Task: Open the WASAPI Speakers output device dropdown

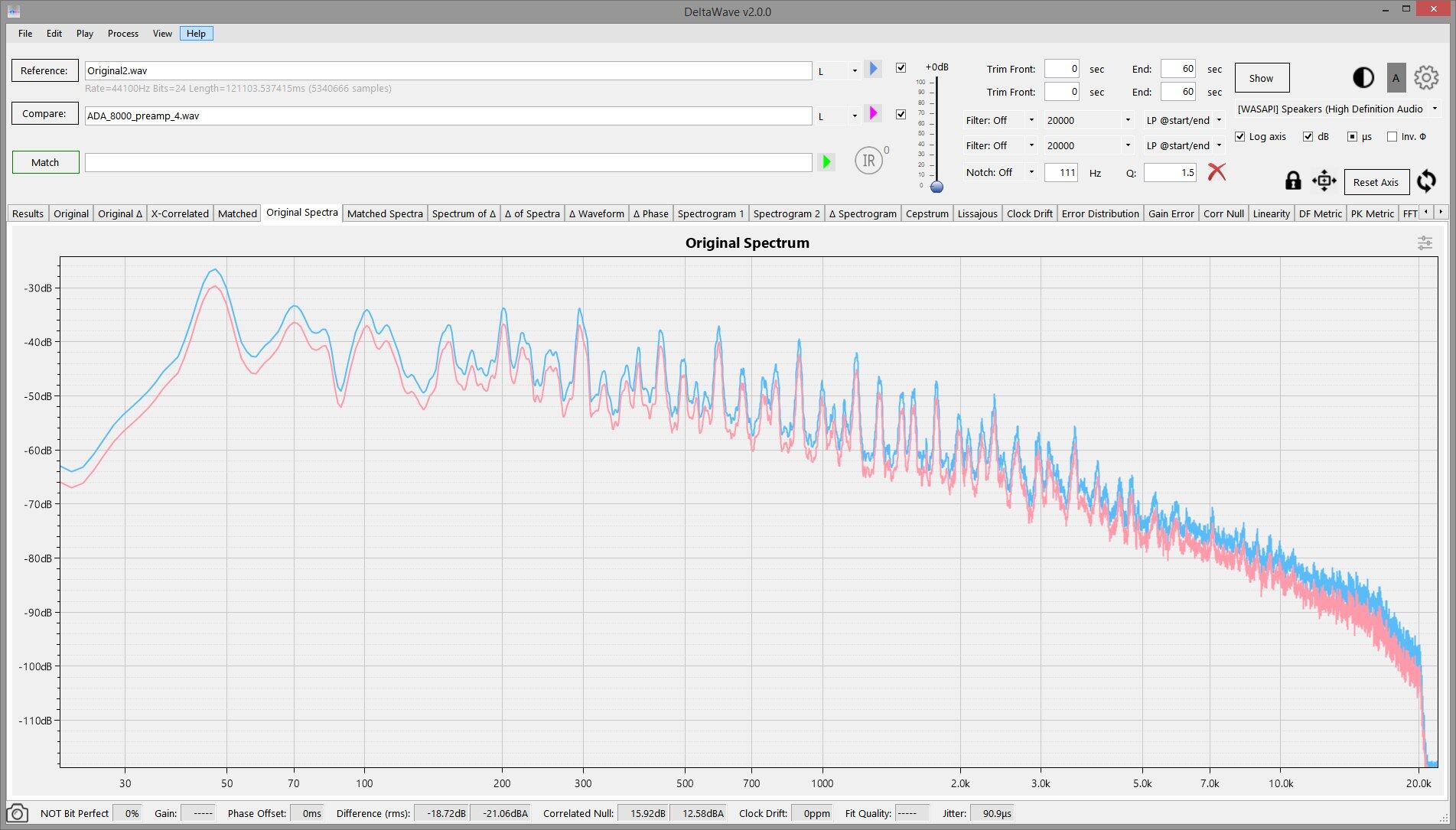Action: [1337, 109]
